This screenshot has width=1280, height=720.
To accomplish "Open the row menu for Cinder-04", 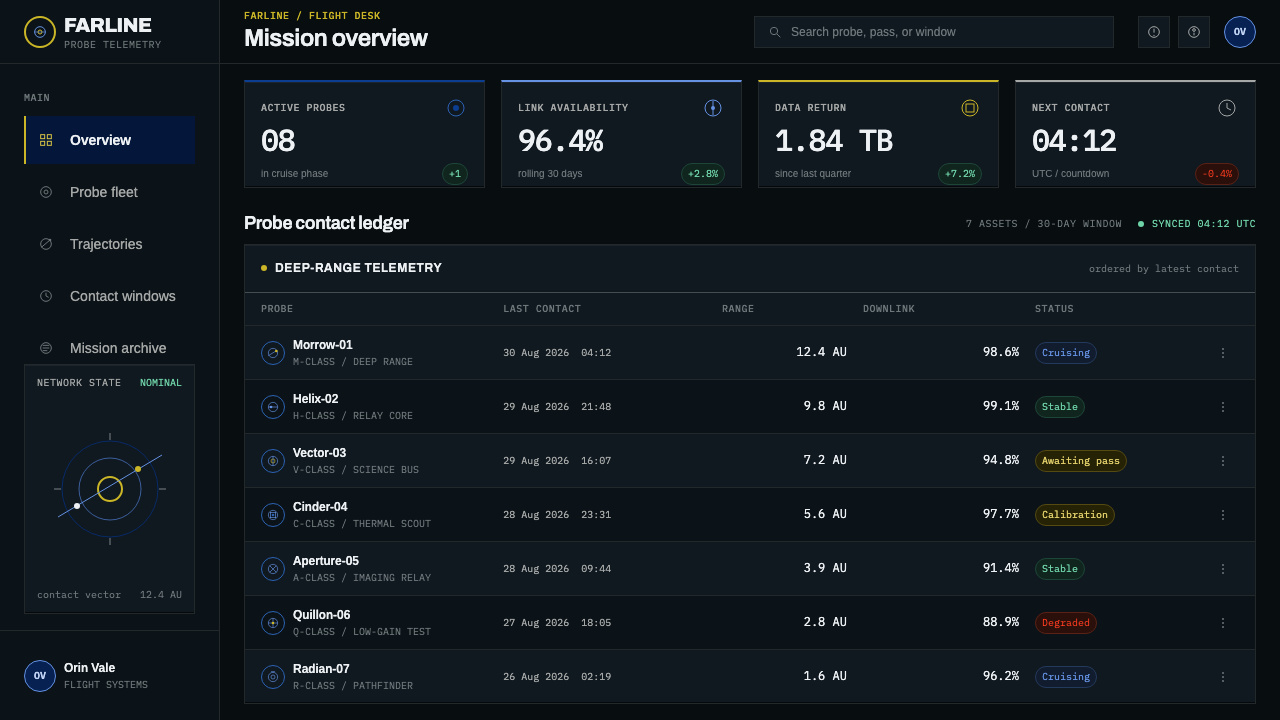I will (x=1222, y=515).
